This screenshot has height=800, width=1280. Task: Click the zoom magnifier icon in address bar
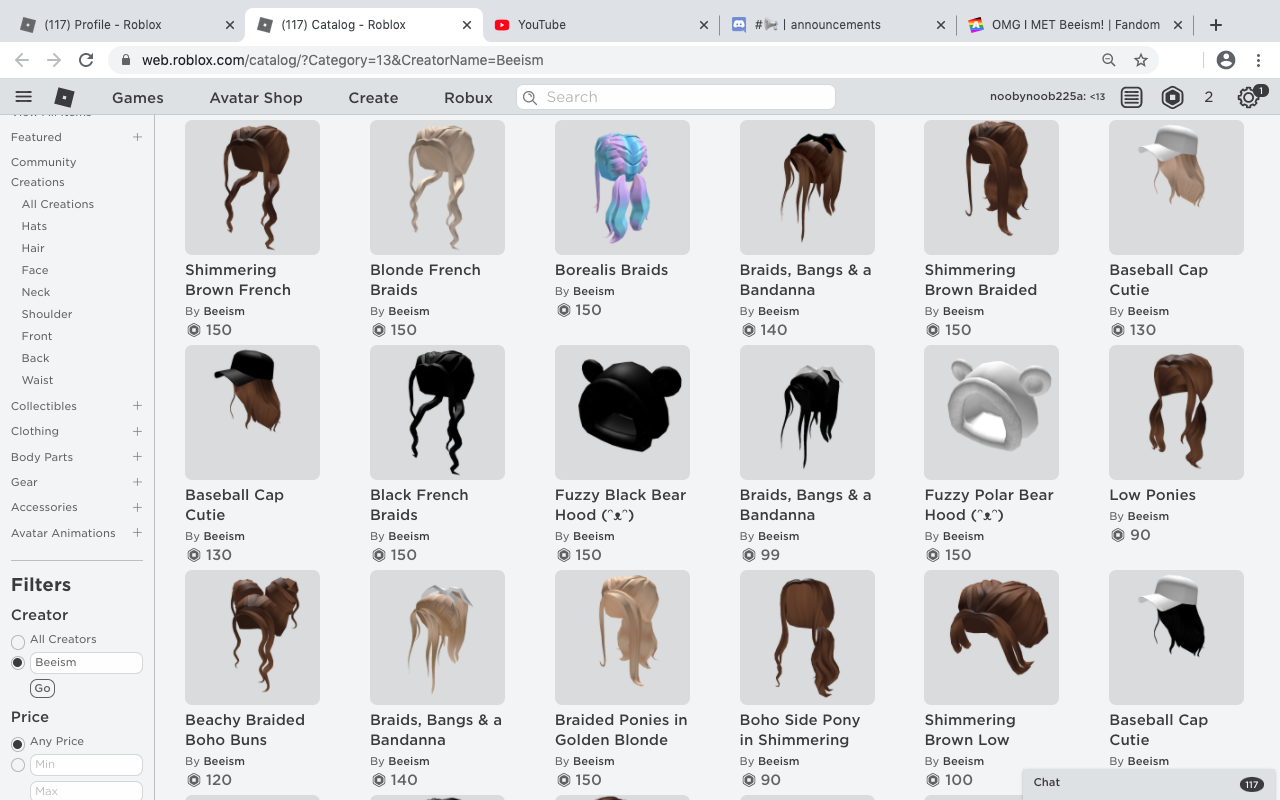point(1109,60)
